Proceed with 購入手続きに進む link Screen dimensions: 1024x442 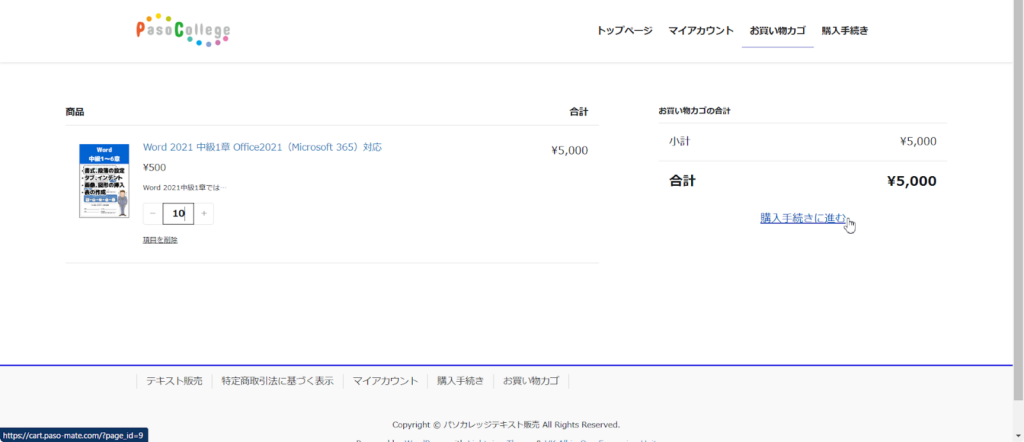pyautogui.click(x=803, y=218)
